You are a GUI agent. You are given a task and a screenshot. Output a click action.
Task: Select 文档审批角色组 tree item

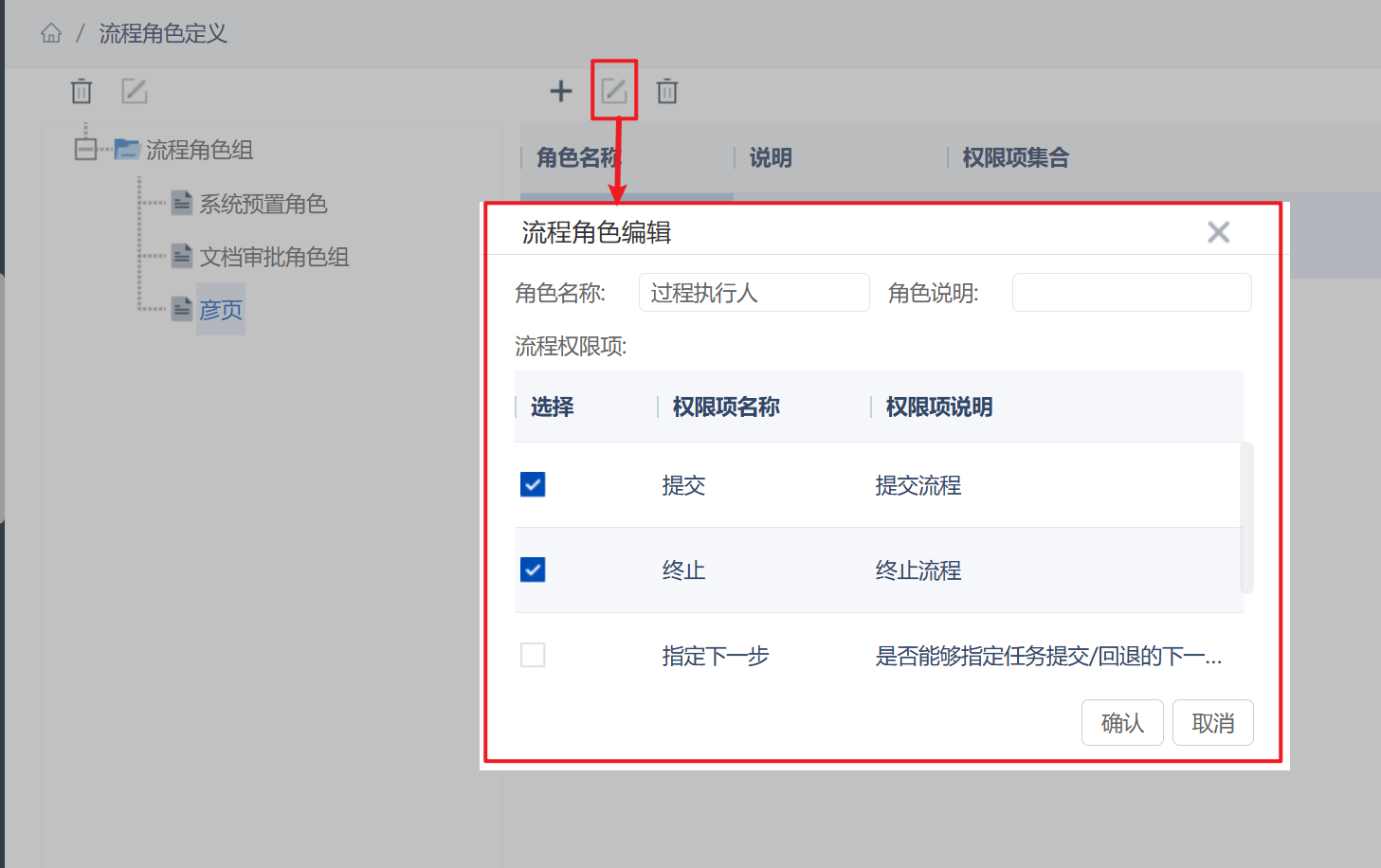pyautogui.click(x=274, y=257)
